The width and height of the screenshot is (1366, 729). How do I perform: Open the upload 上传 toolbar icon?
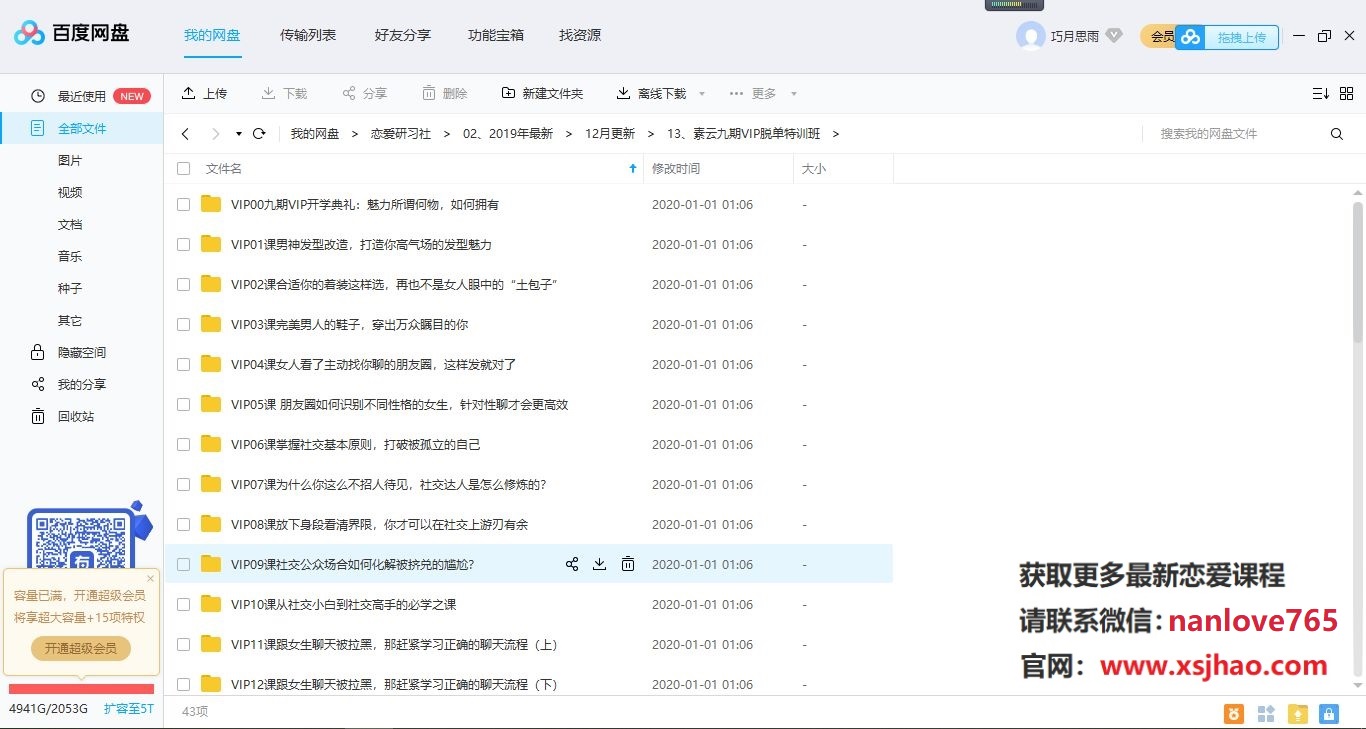189,92
